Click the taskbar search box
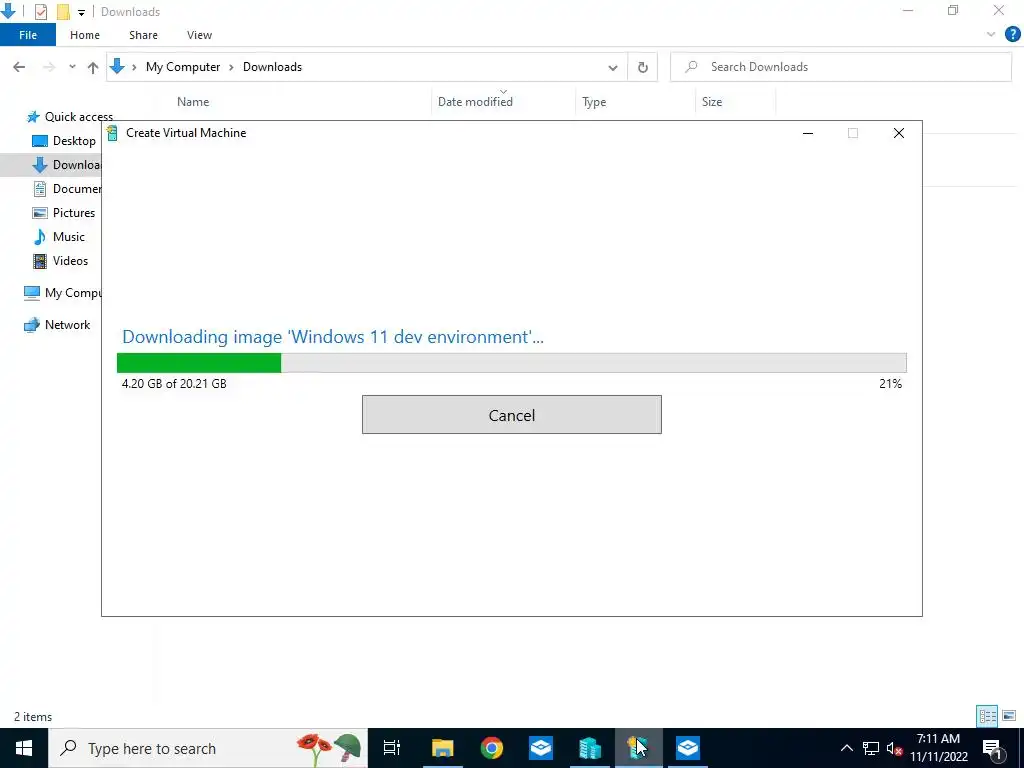 point(208,748)
